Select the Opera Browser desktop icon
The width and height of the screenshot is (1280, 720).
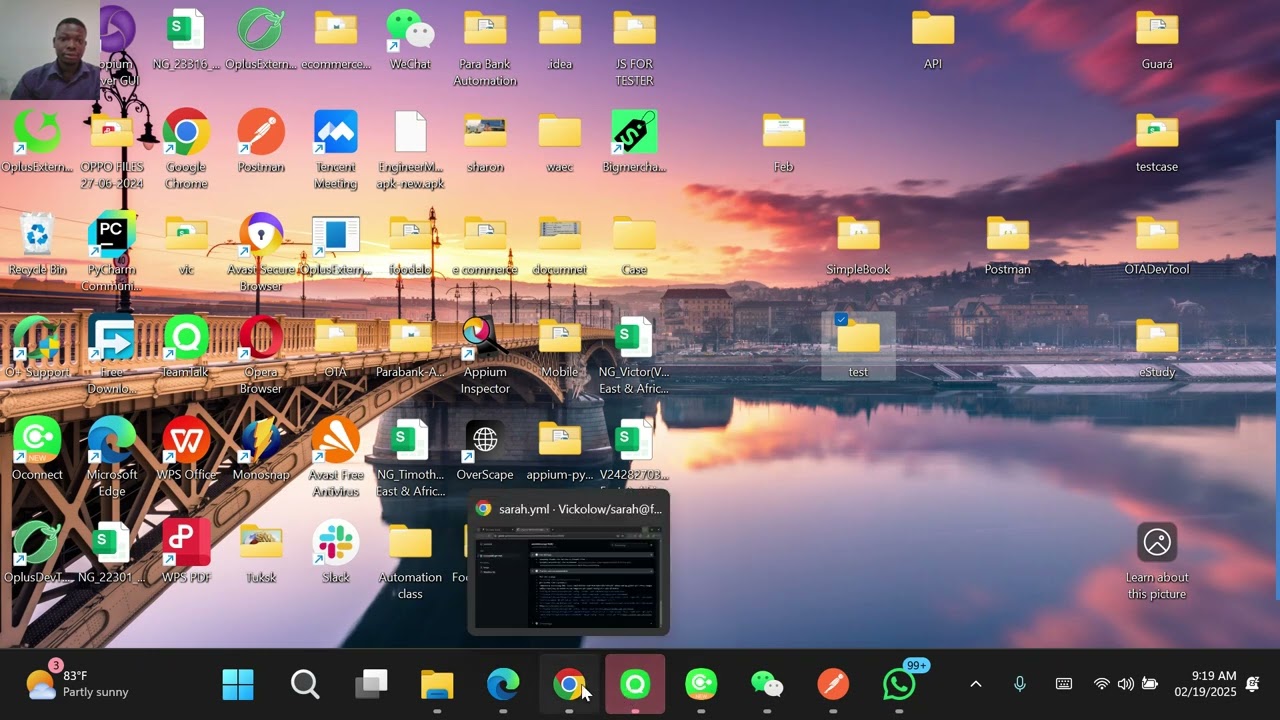[x=261, y=354]
